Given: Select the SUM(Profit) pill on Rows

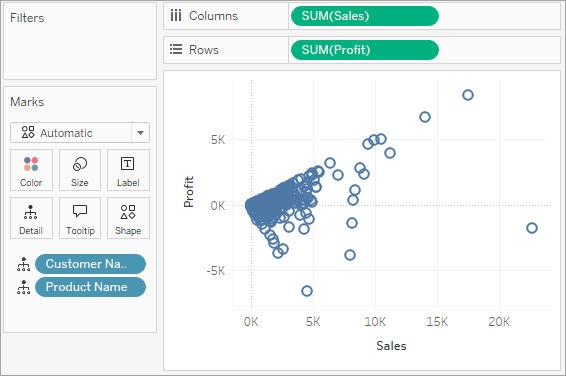Looking at the screenshot, I should click(365, 50).
